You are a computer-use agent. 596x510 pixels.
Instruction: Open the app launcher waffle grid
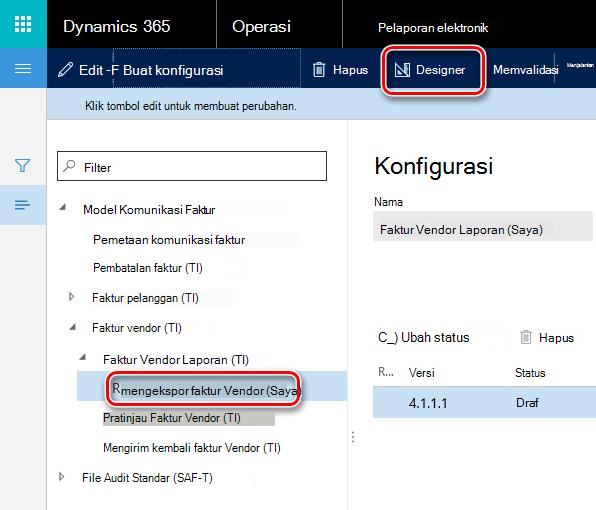pos(23,24)
